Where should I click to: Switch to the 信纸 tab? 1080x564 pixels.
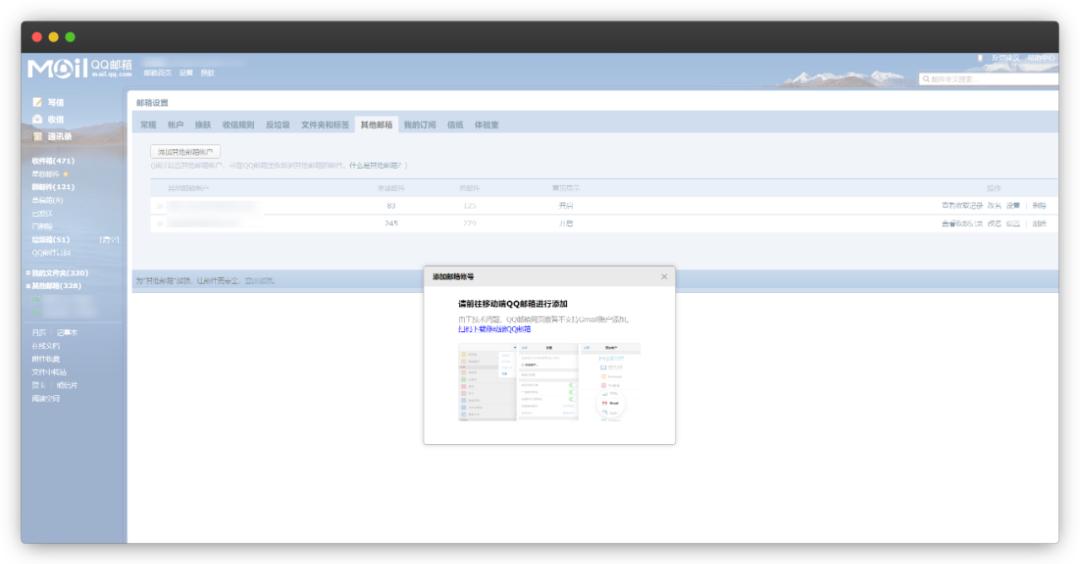coord(455,125)
